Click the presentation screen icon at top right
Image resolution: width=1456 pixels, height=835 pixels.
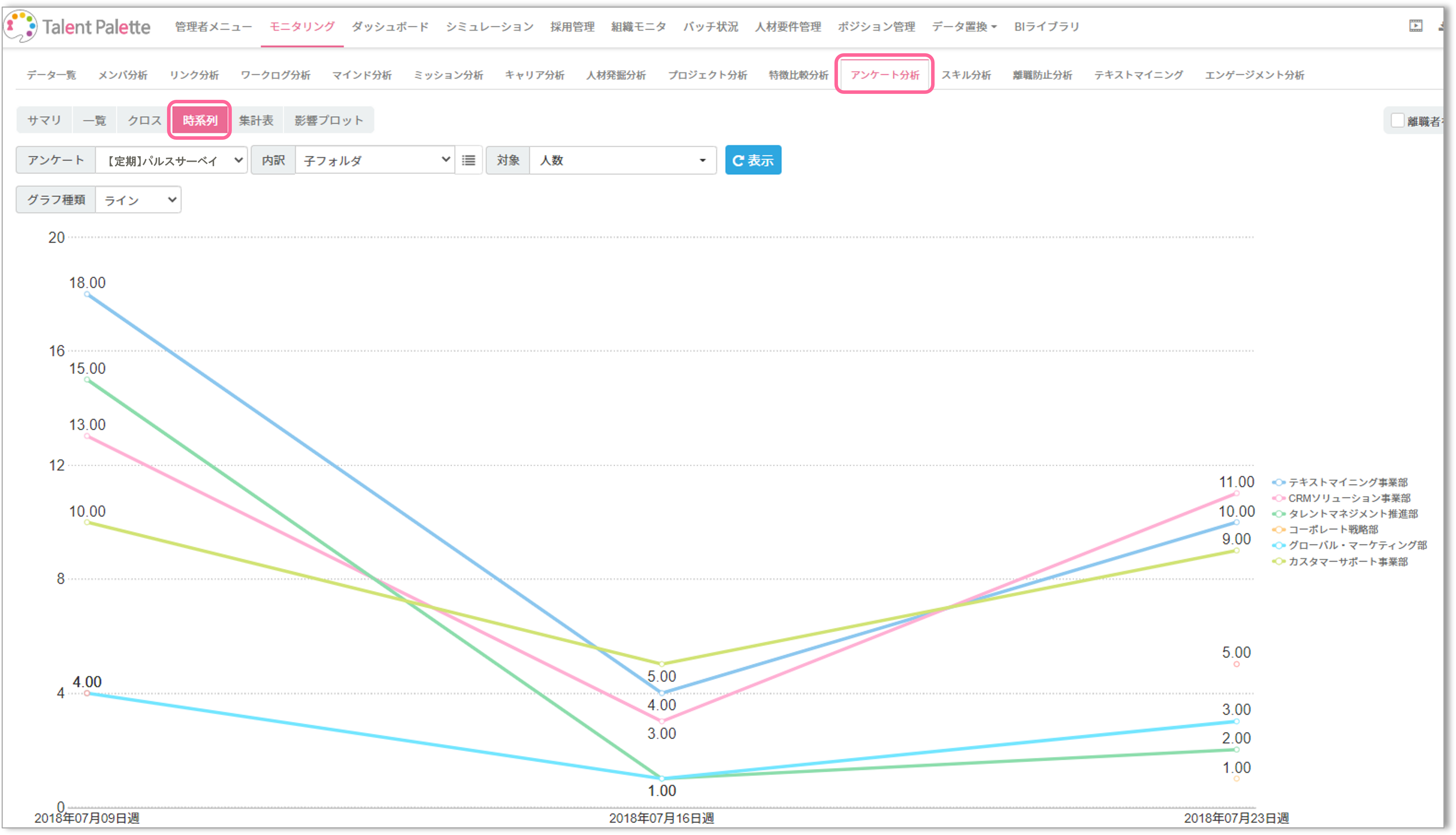[1415, 26]
